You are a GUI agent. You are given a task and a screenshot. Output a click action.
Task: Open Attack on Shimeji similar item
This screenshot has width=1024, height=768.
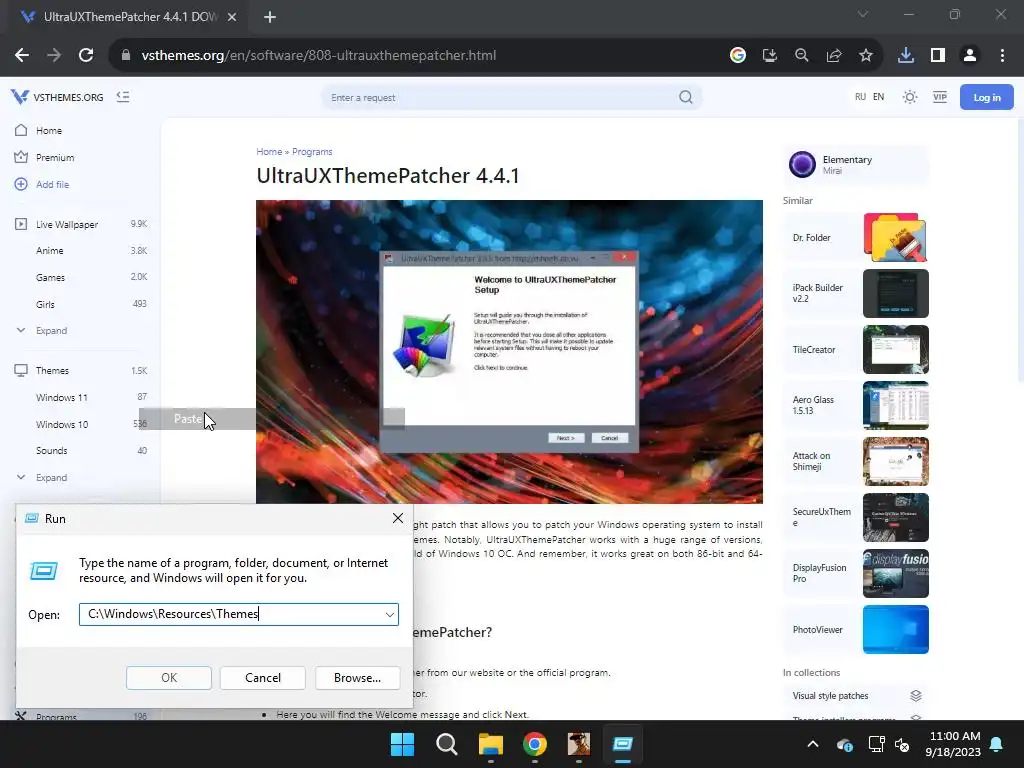tap(856, 461)
